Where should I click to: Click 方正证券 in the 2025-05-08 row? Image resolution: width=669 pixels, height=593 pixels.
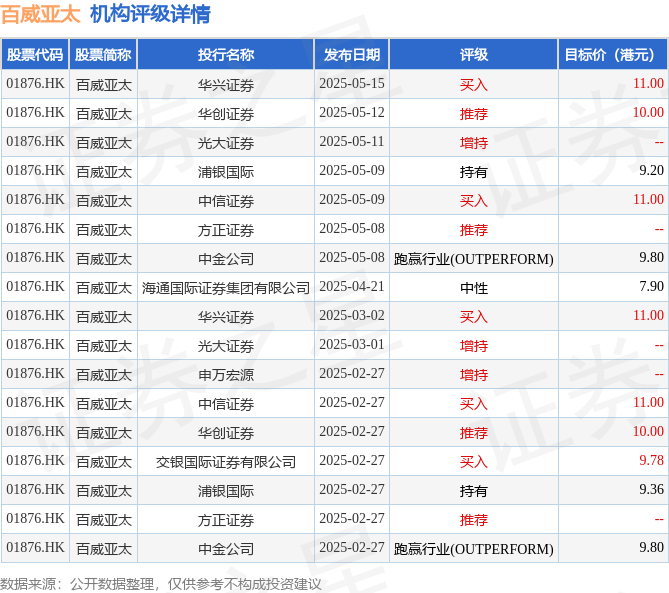coord(226,230)
